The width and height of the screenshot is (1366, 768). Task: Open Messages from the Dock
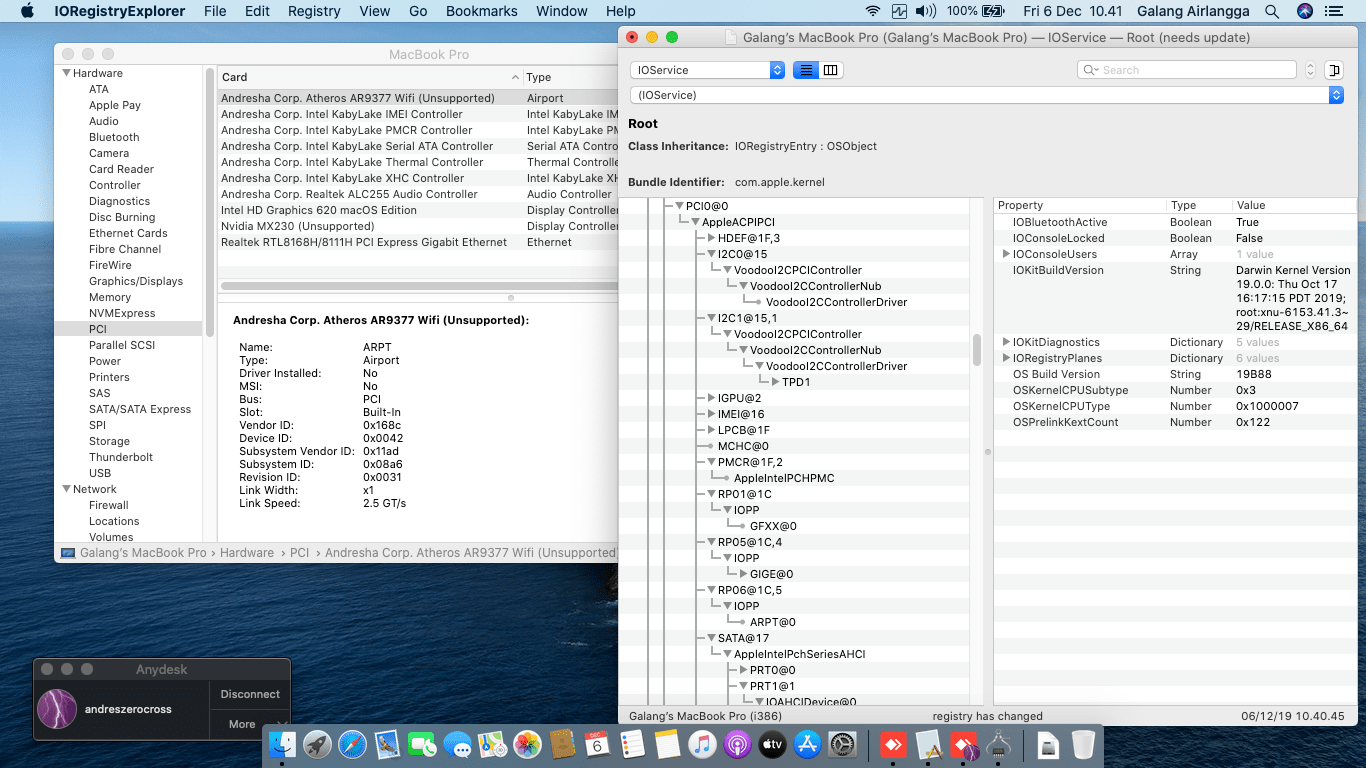click(458, 744)
